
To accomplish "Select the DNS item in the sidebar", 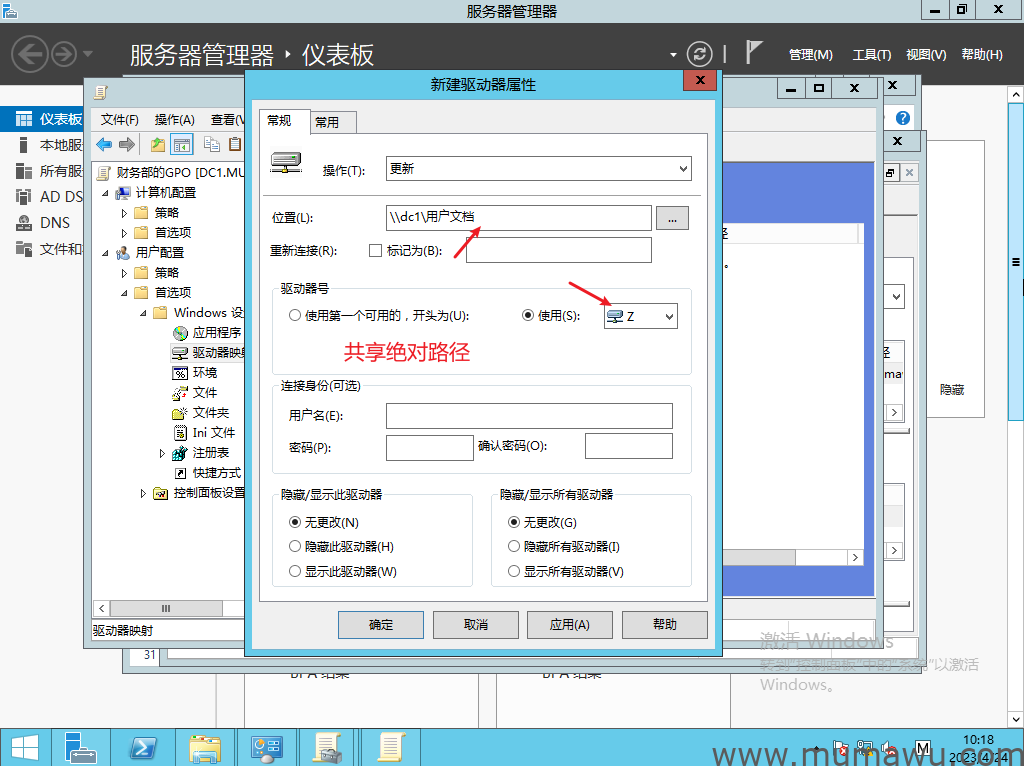I will (x=54, y=223).
